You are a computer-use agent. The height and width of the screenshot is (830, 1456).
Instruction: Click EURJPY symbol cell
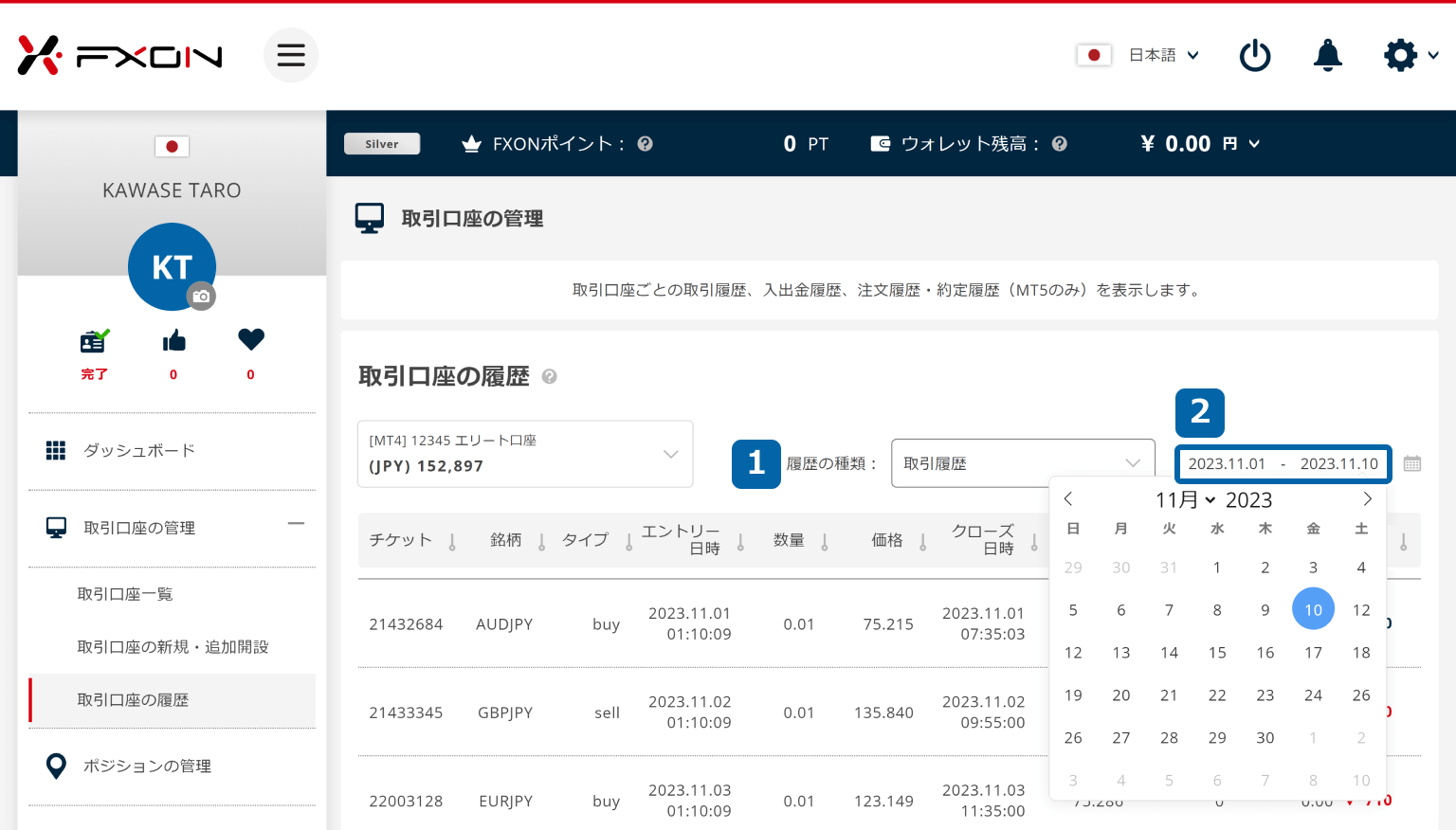tap(506, 801)
